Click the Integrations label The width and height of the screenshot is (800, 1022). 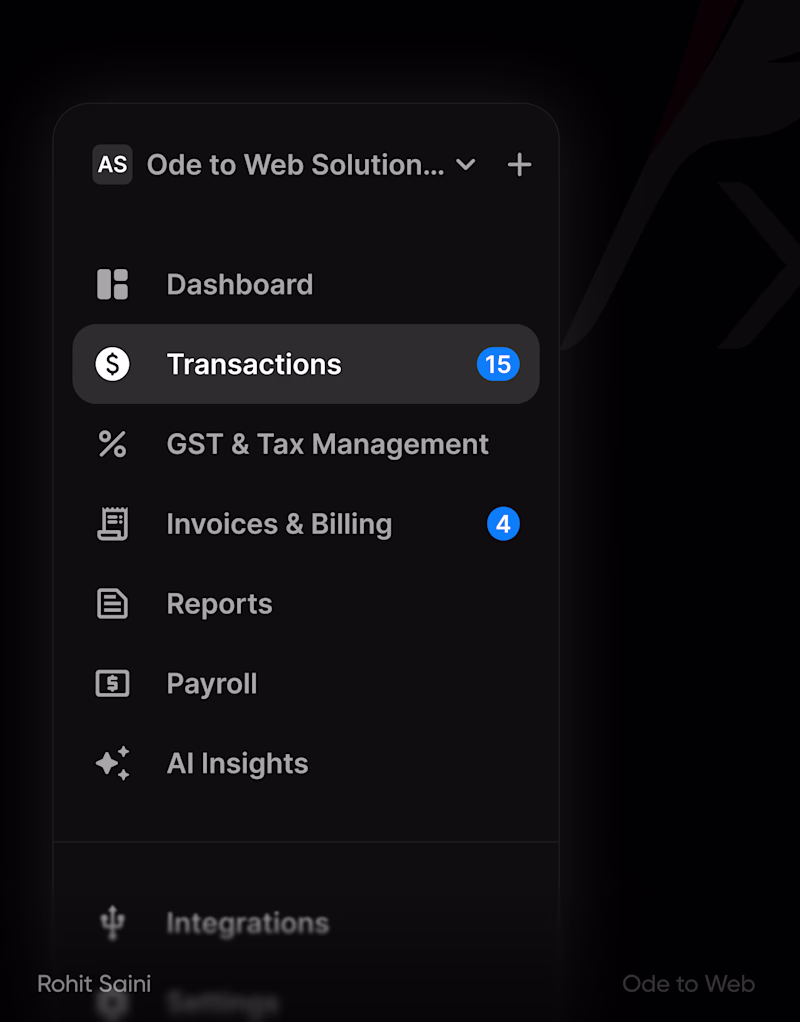click(247, 923)
